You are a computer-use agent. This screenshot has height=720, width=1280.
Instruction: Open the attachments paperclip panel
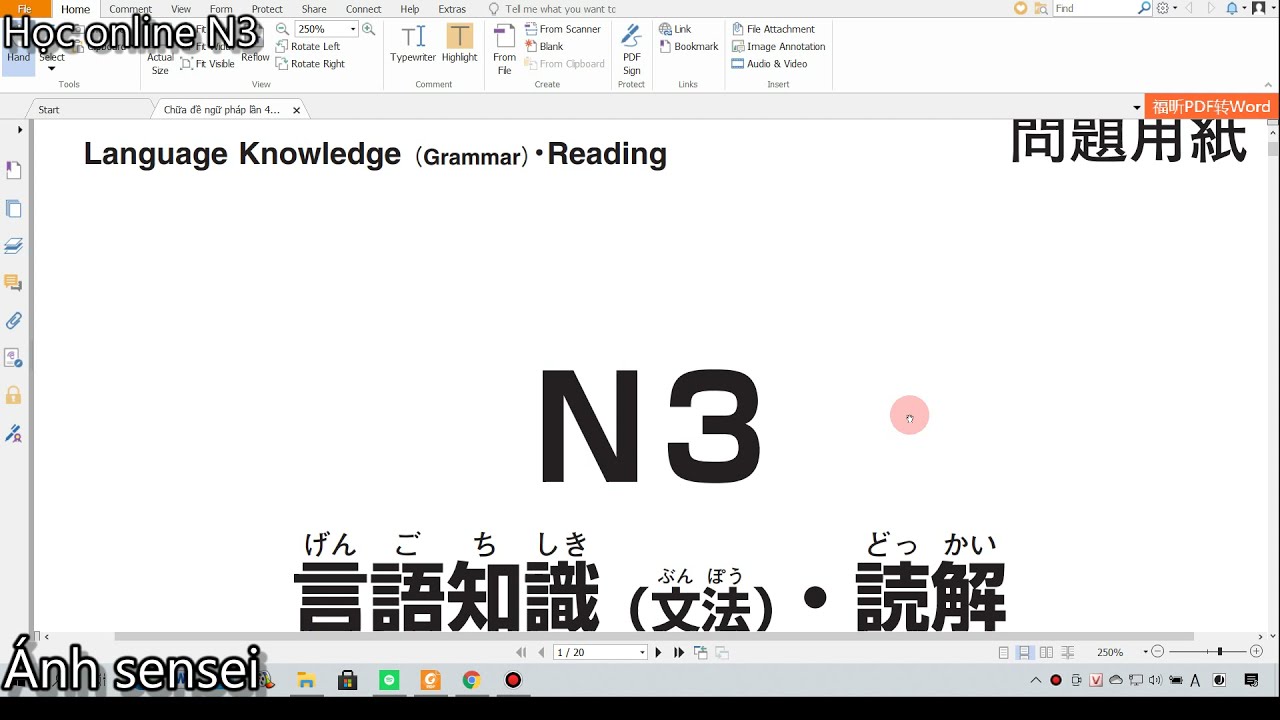[x=14, y=321]
